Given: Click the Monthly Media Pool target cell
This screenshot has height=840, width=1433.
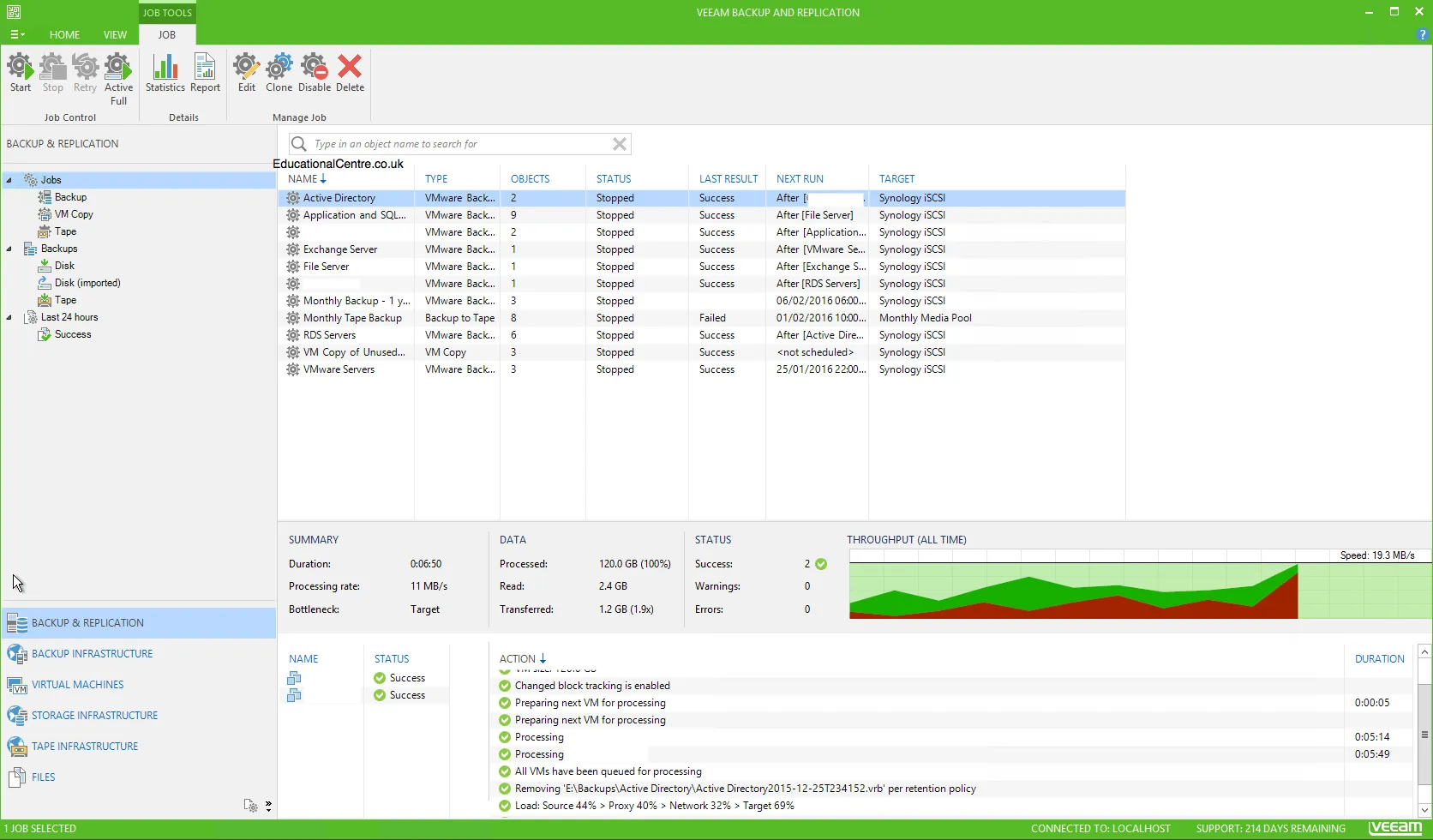Looking at the screenshot, I should (x=926, y=318).
